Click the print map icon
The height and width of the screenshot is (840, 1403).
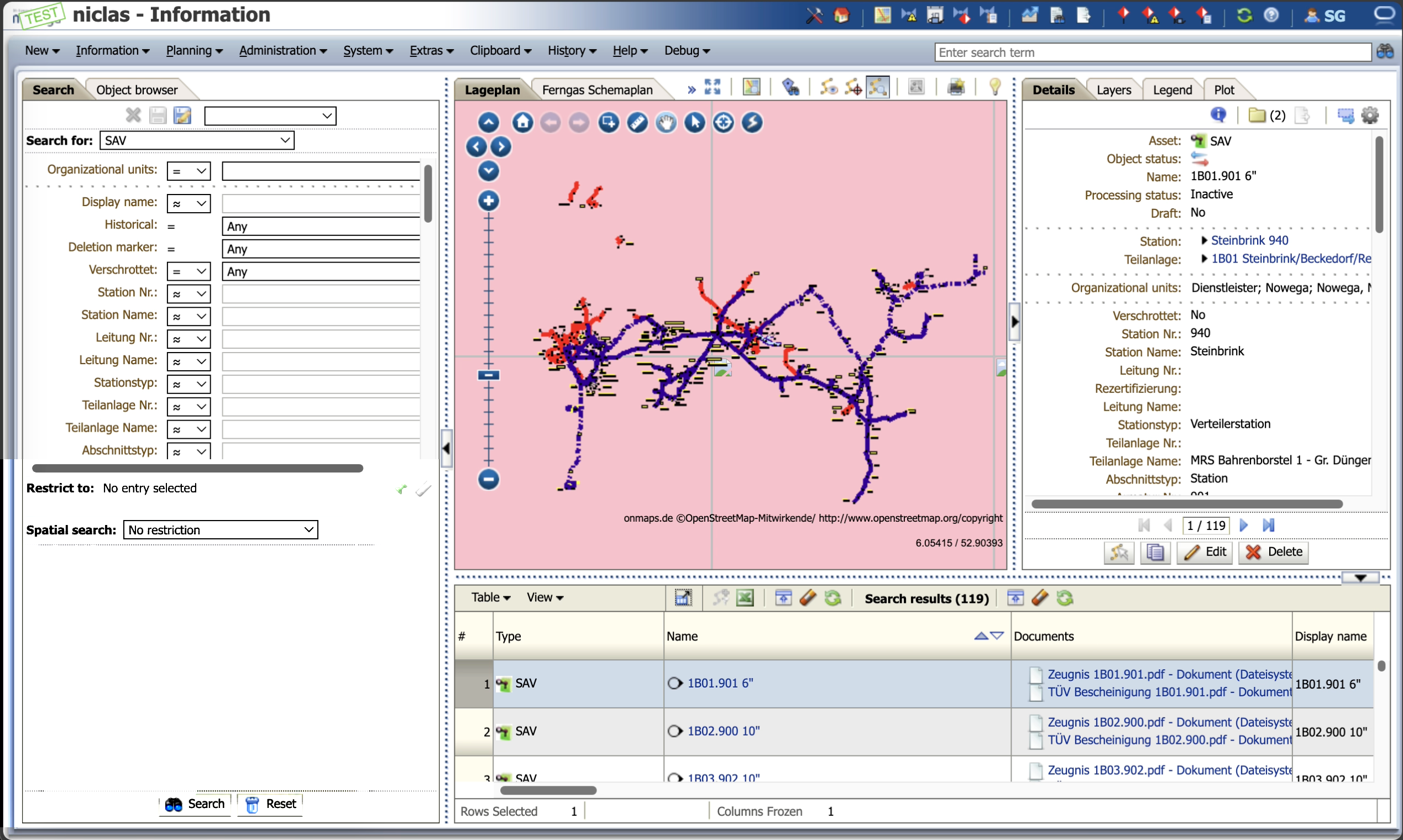coord(956,88)
